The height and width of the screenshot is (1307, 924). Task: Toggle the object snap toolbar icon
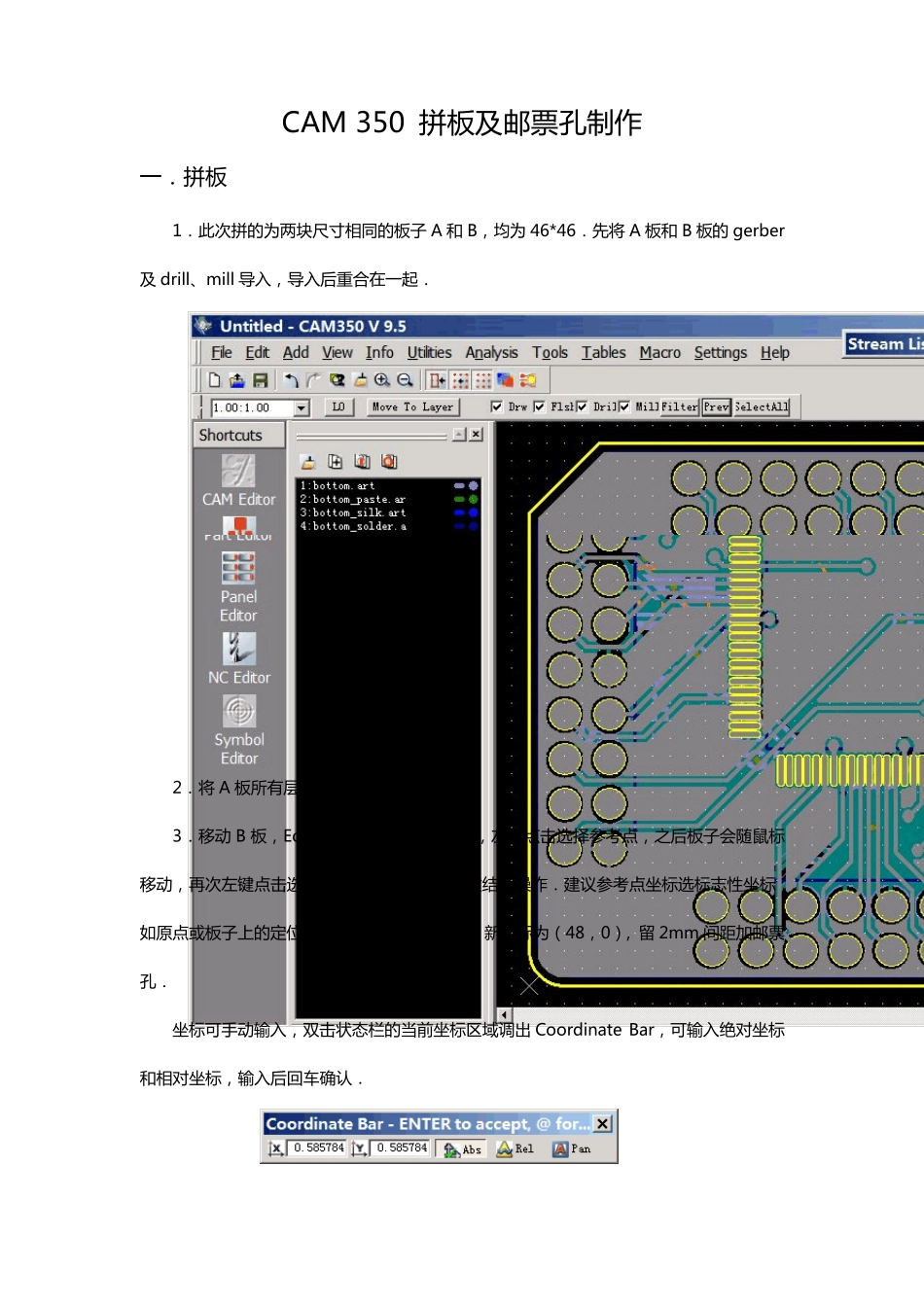pos(439,380)
